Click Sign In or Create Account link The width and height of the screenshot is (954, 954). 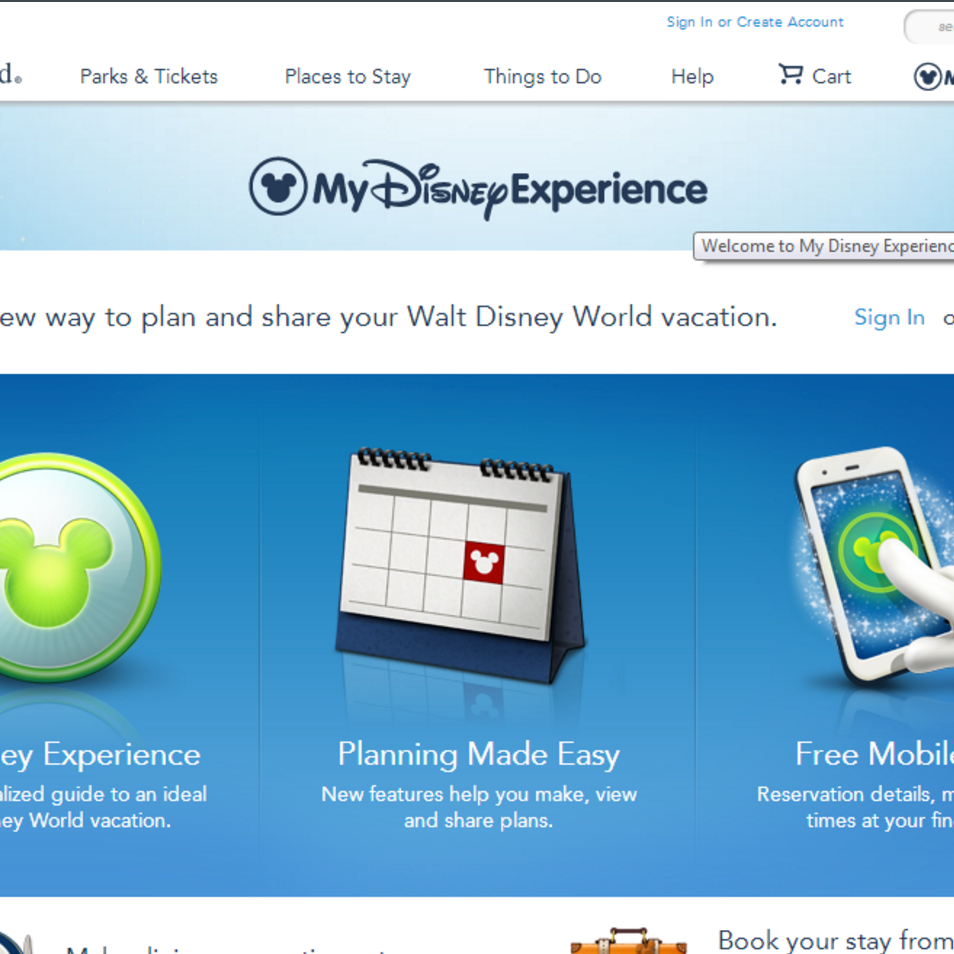tap(755, 22)
